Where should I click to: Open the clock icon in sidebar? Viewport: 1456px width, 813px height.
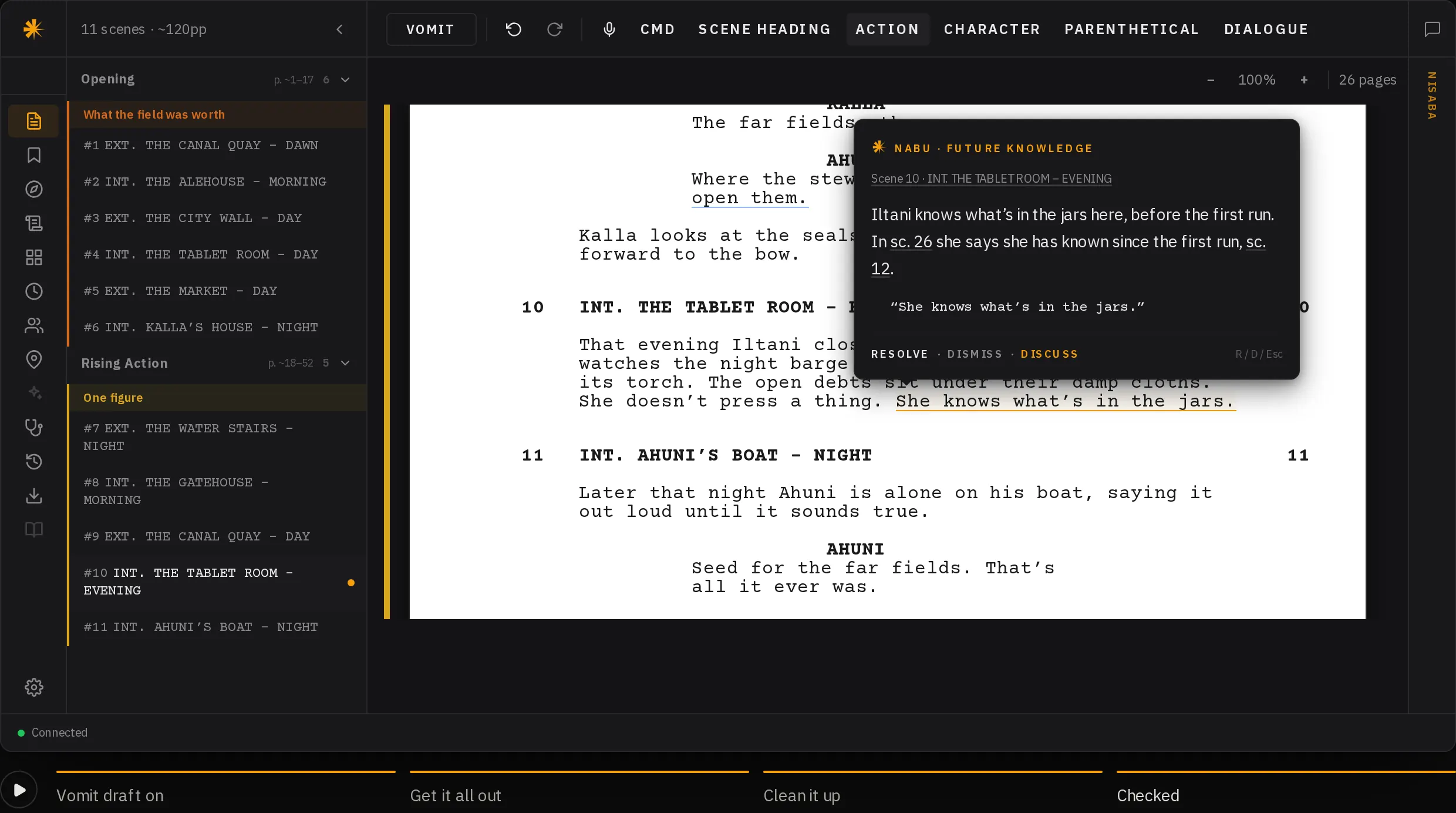(x=34, y=291)
